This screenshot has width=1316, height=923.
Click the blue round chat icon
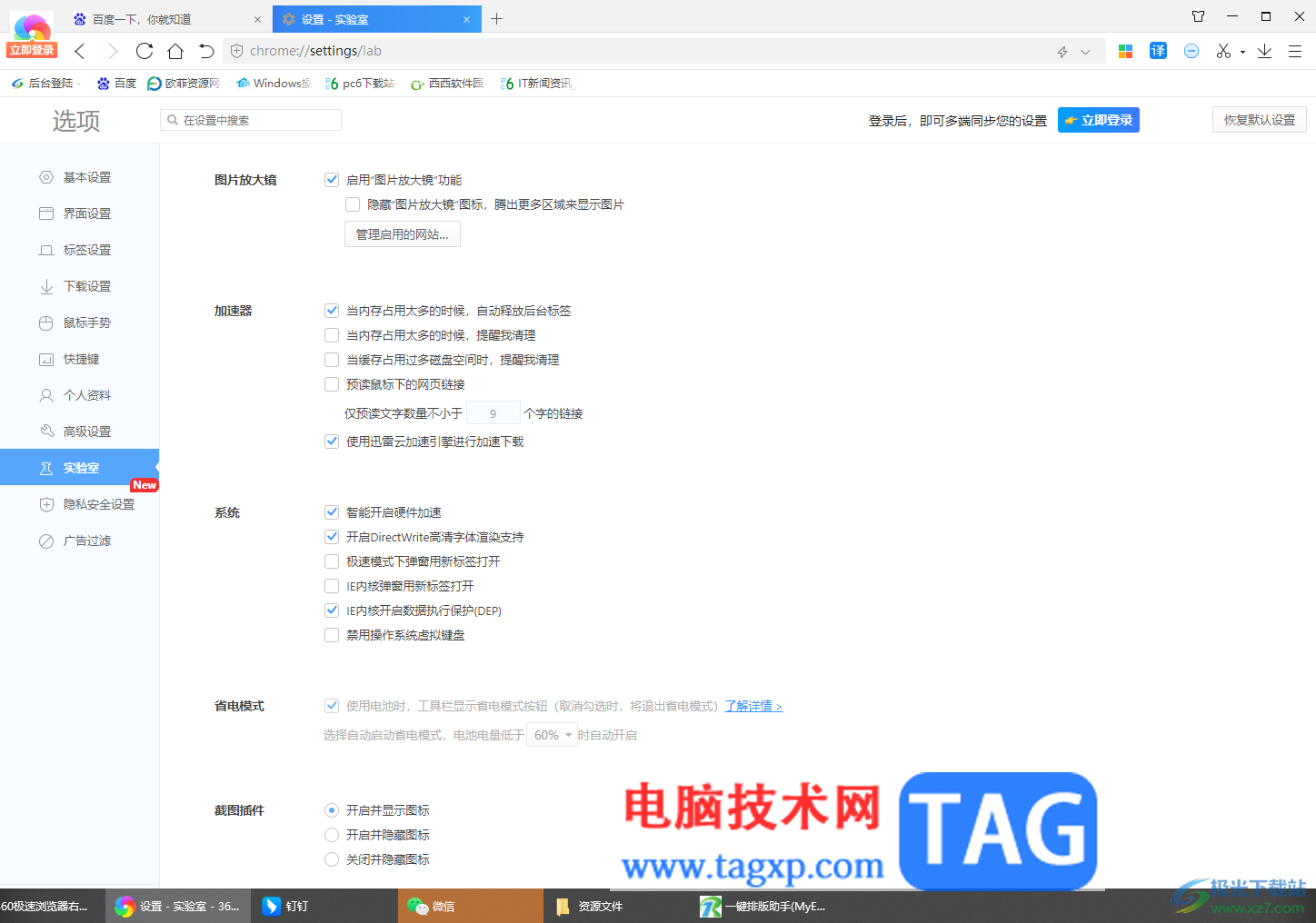[1191, 51]
